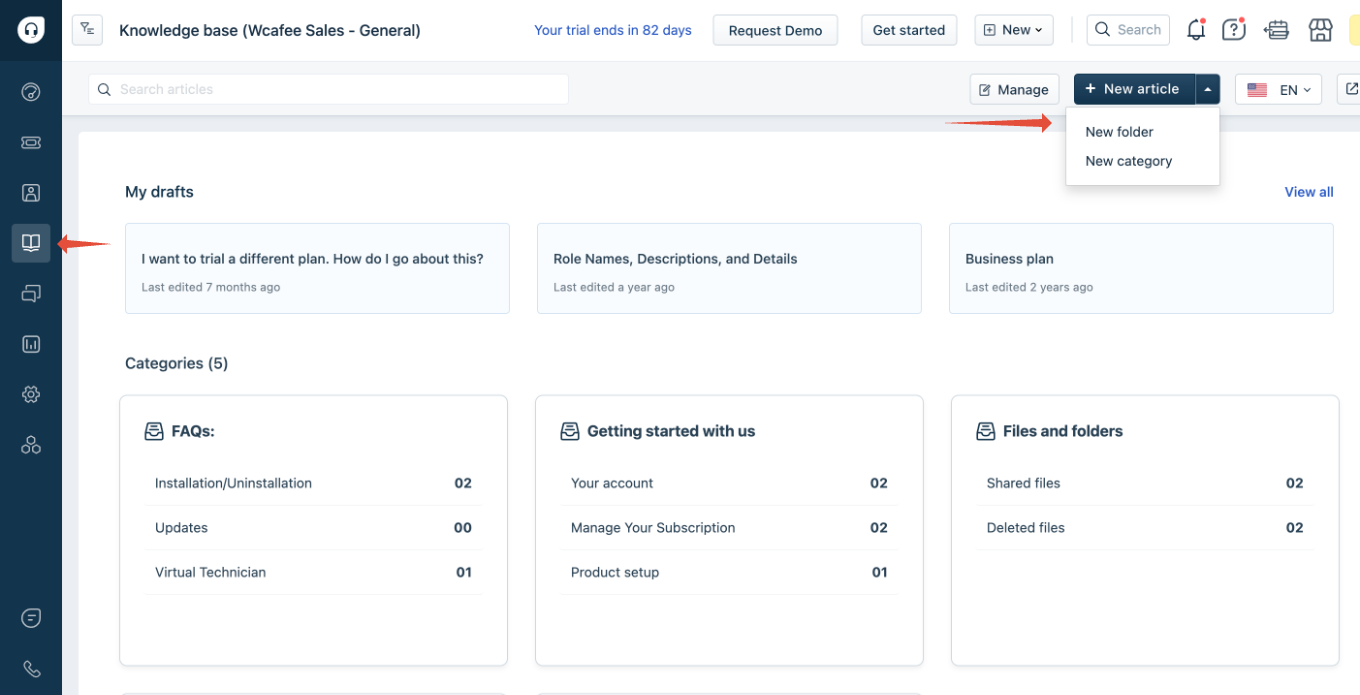Toggle the filter panel icon beside title

pos(87,30)
